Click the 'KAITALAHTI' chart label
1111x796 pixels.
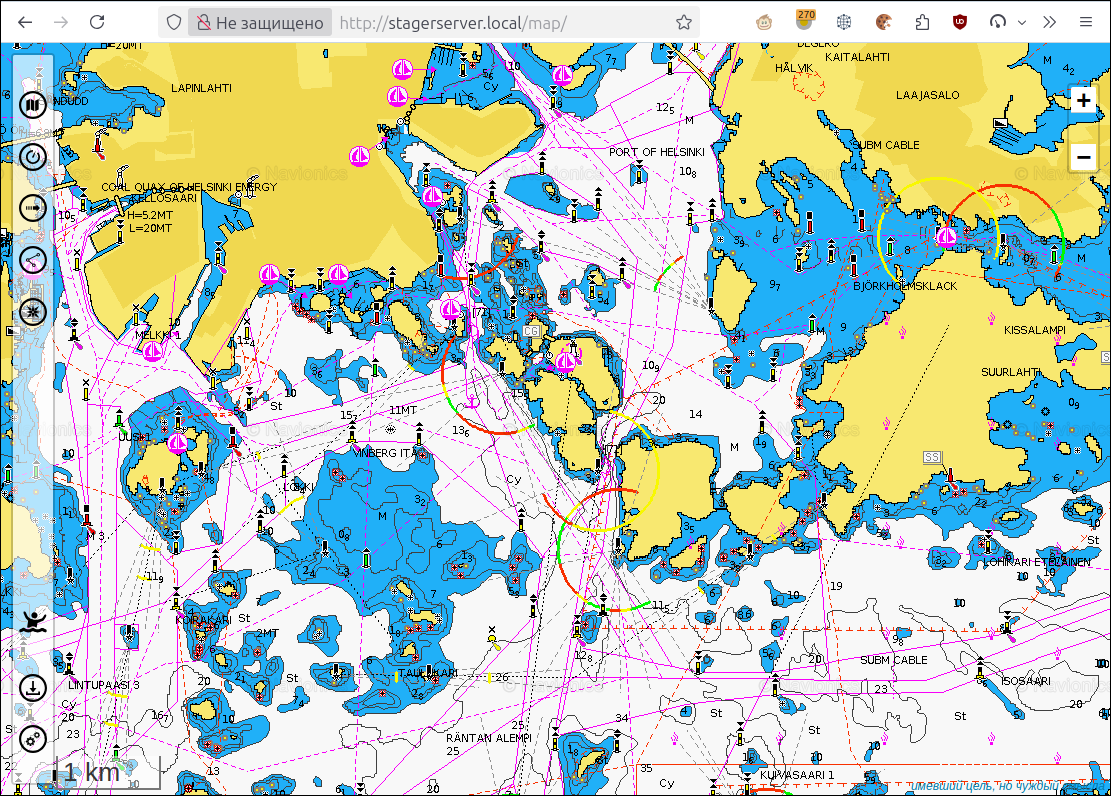point(857,57)
